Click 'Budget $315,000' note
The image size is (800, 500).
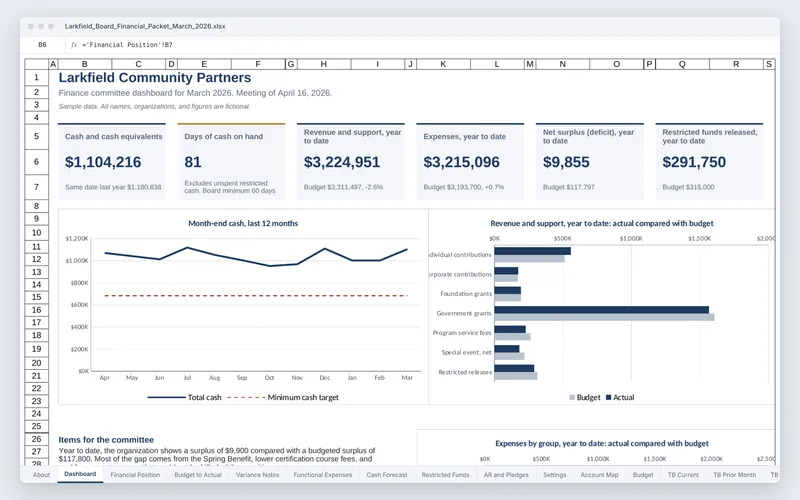click(688, 187)
